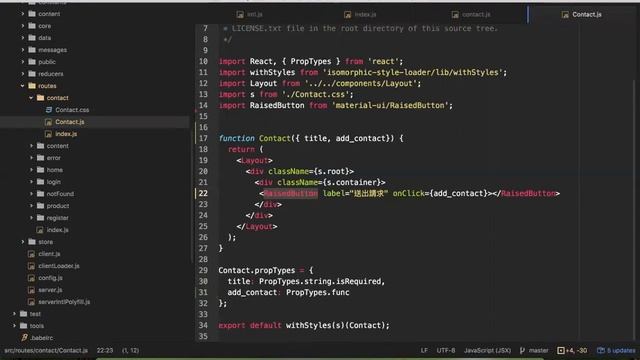Open server.js from the tree view

click(x=50, y=290)
